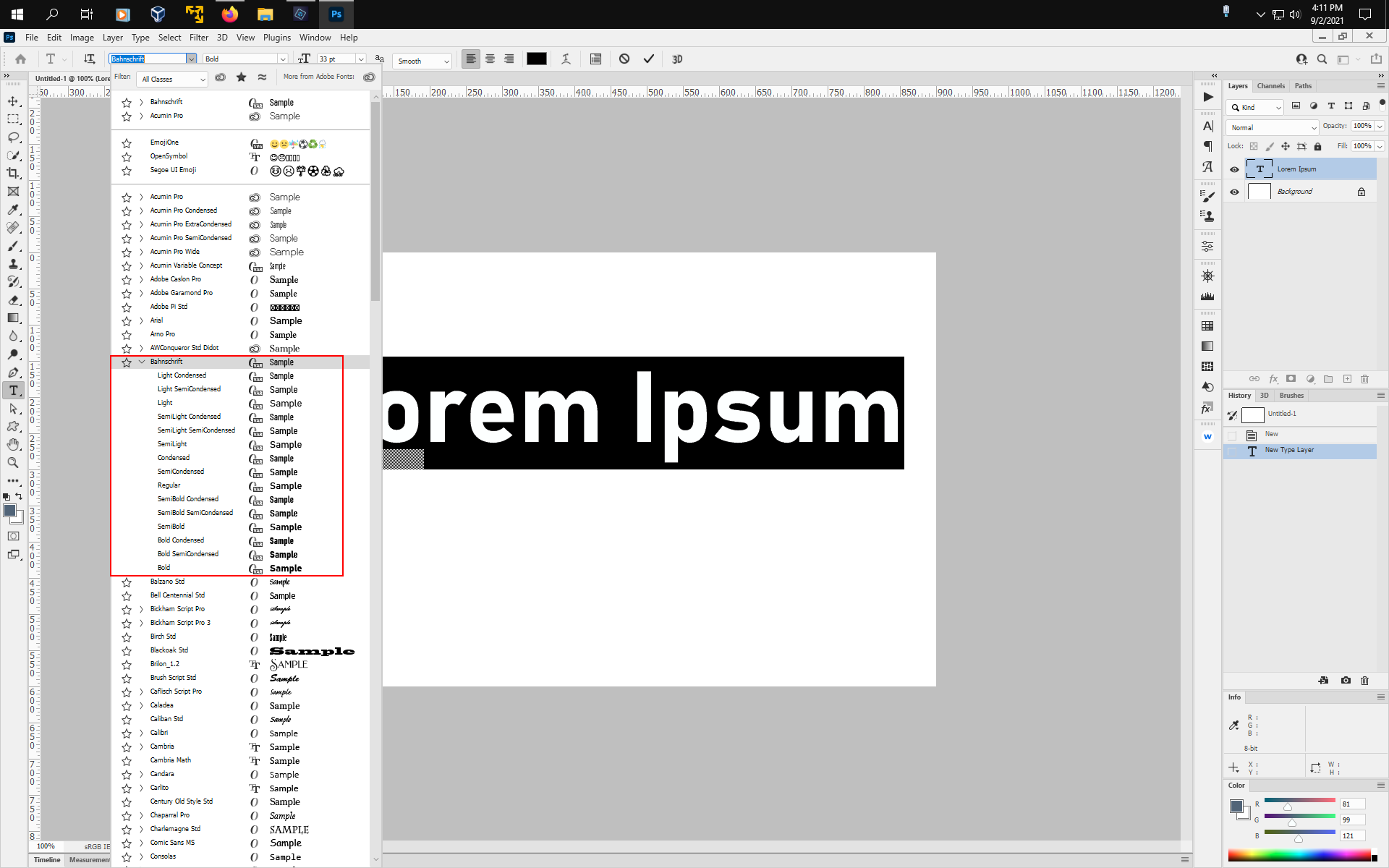
Task: Select the Move tool
Action: tap(13, 101)
